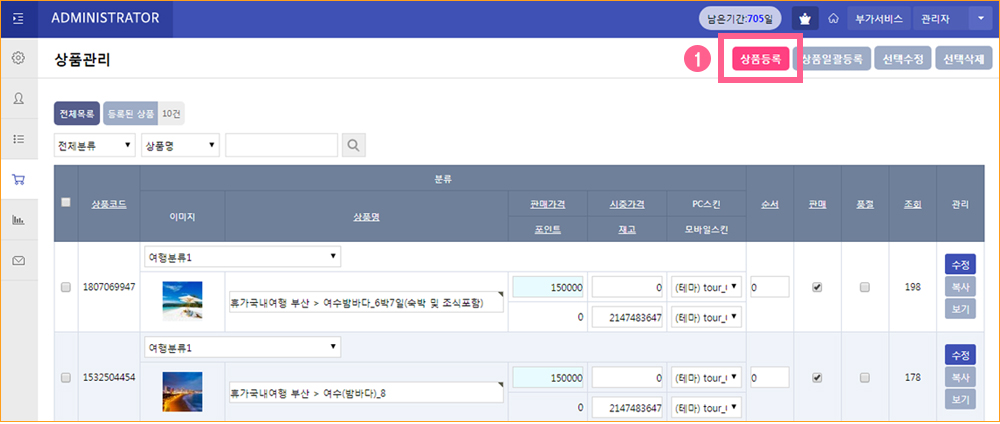The height and width of the screenshot is (424, 1000).
Task: Click sale price field for product 1807069947
Action: (x=548, y=288)
